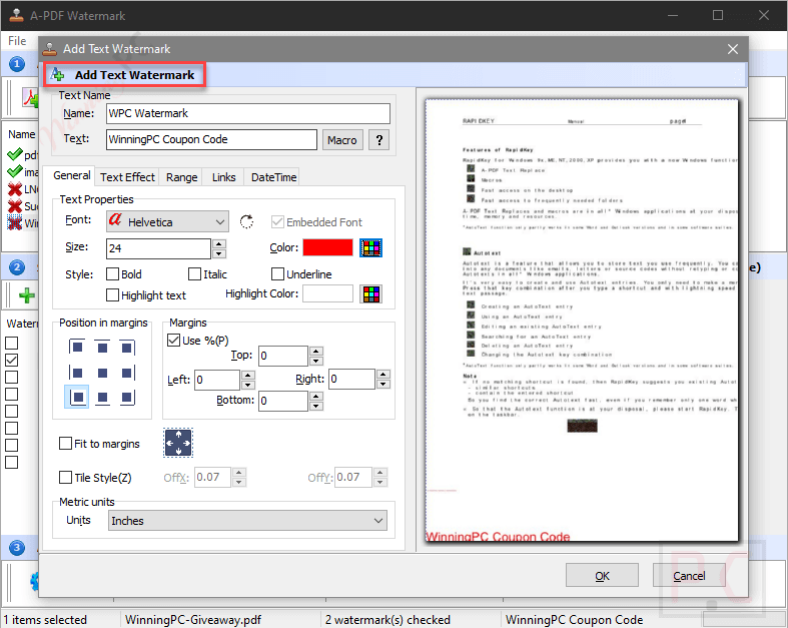
Task: Open the Helvetica font dropdown
Action: (167, 222)
